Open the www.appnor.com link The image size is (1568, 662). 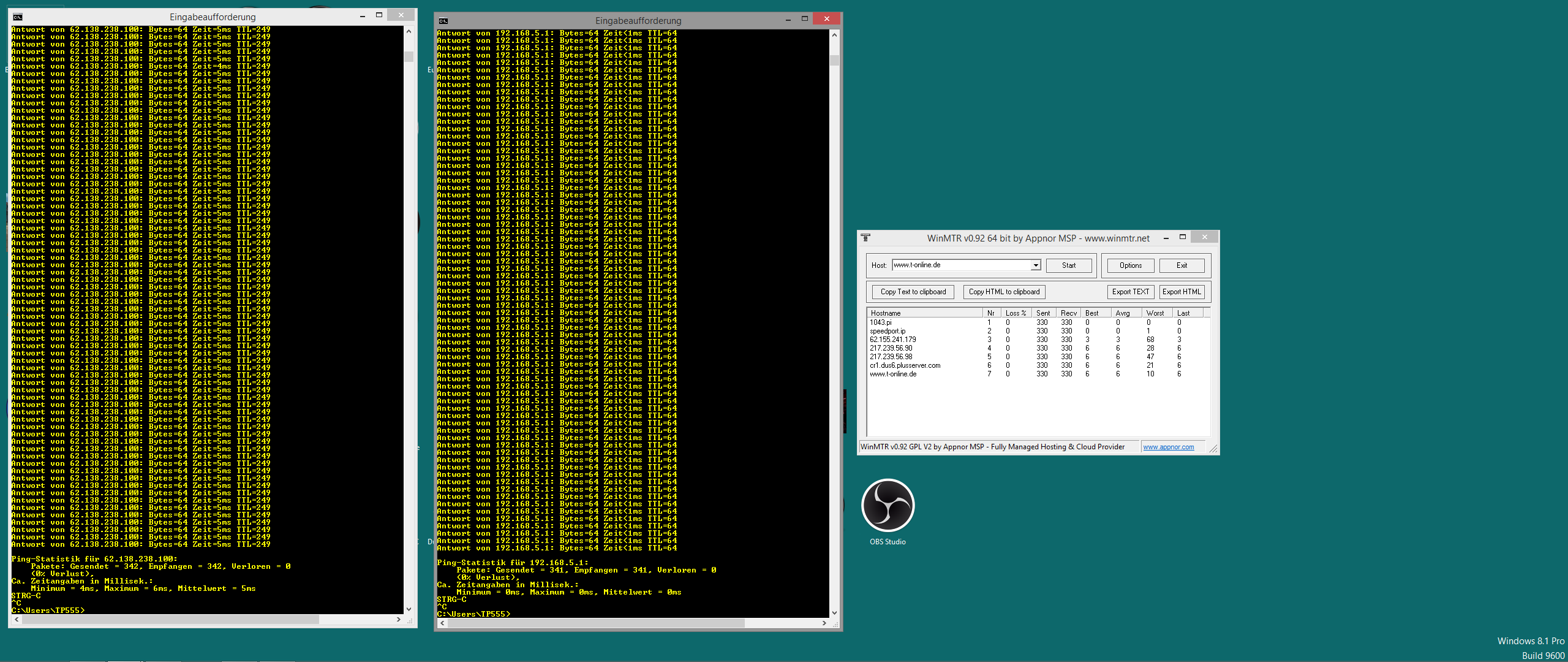click(x=1168, y=447)
